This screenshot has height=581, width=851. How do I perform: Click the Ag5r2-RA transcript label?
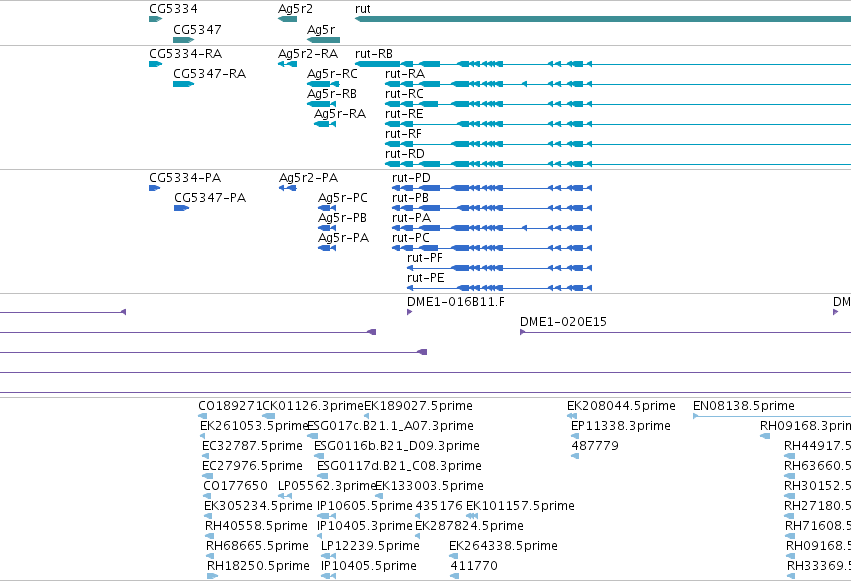click(x=308, y=54)
